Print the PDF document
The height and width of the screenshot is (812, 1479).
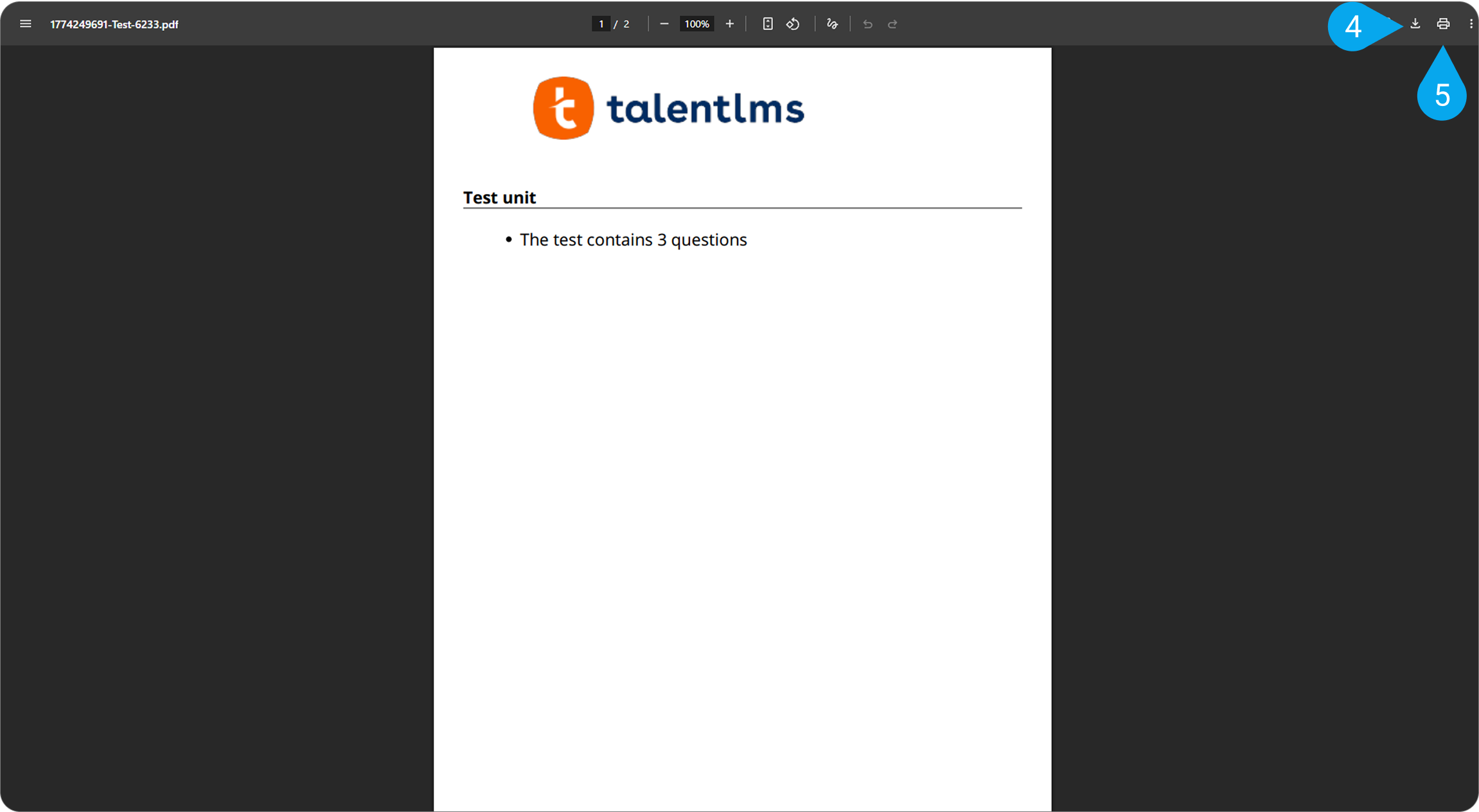tap(1443, 24)
